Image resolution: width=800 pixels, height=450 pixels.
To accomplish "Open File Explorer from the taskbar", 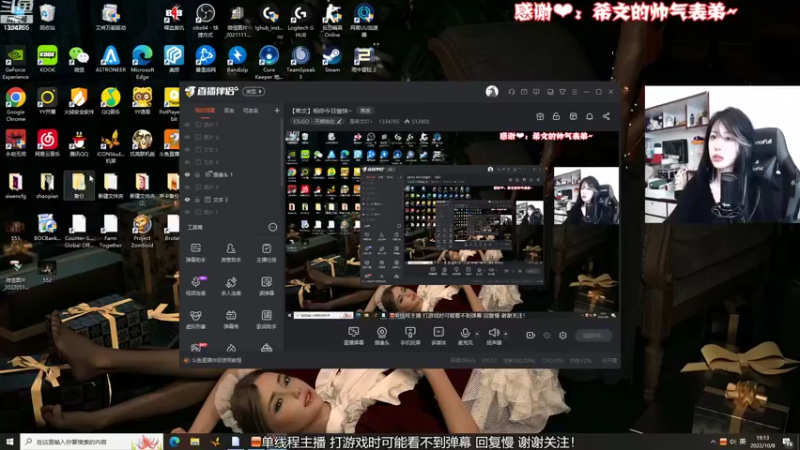I will [195, 442].
